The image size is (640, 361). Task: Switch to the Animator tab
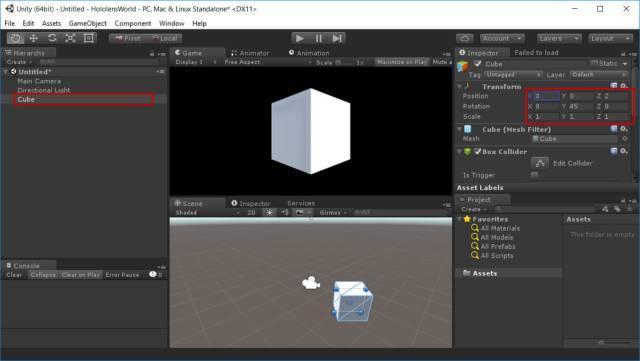click(x=250, y=53)
